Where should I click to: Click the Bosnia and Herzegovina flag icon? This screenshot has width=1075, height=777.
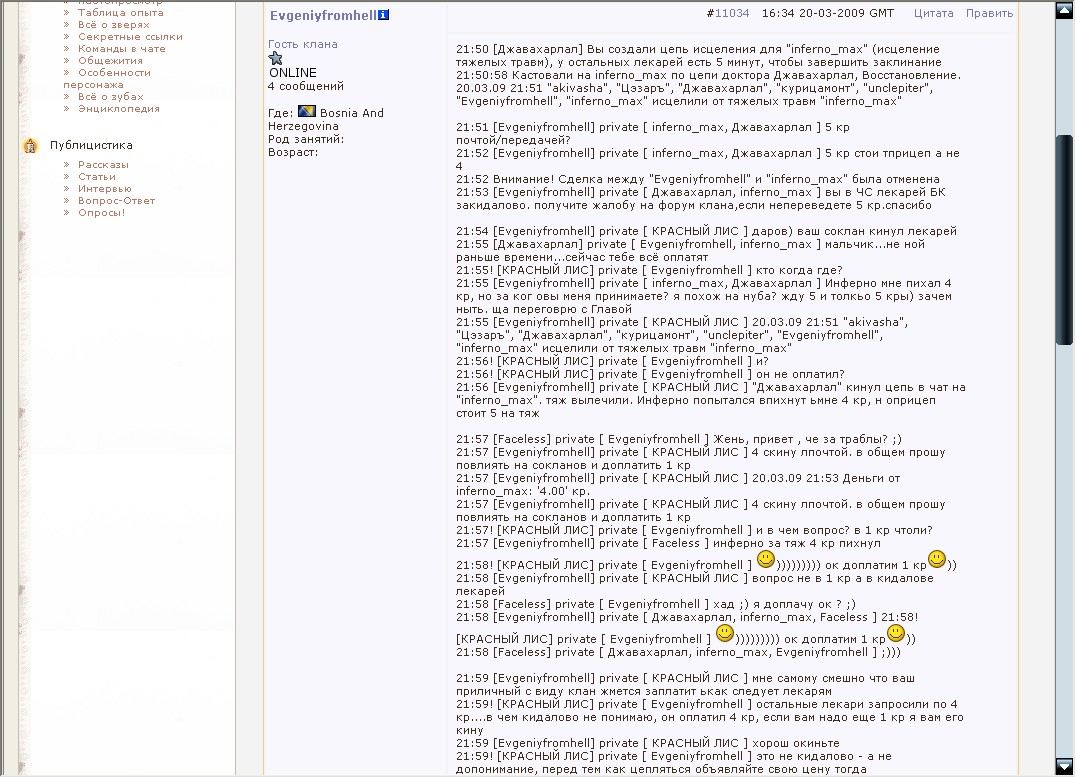[306, 112]
